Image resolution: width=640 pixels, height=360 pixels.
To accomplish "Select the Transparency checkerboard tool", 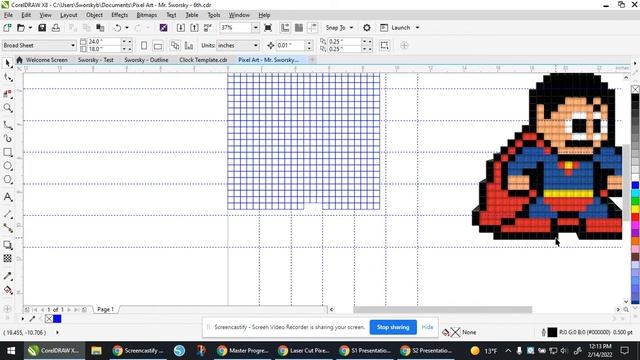I will (8, 258).
